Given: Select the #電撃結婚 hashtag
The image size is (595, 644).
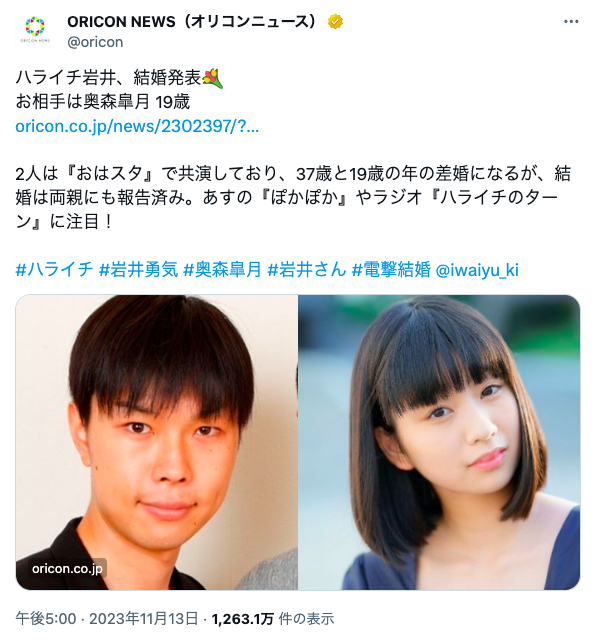Looking at the screenshot, I should pos(391,270).
